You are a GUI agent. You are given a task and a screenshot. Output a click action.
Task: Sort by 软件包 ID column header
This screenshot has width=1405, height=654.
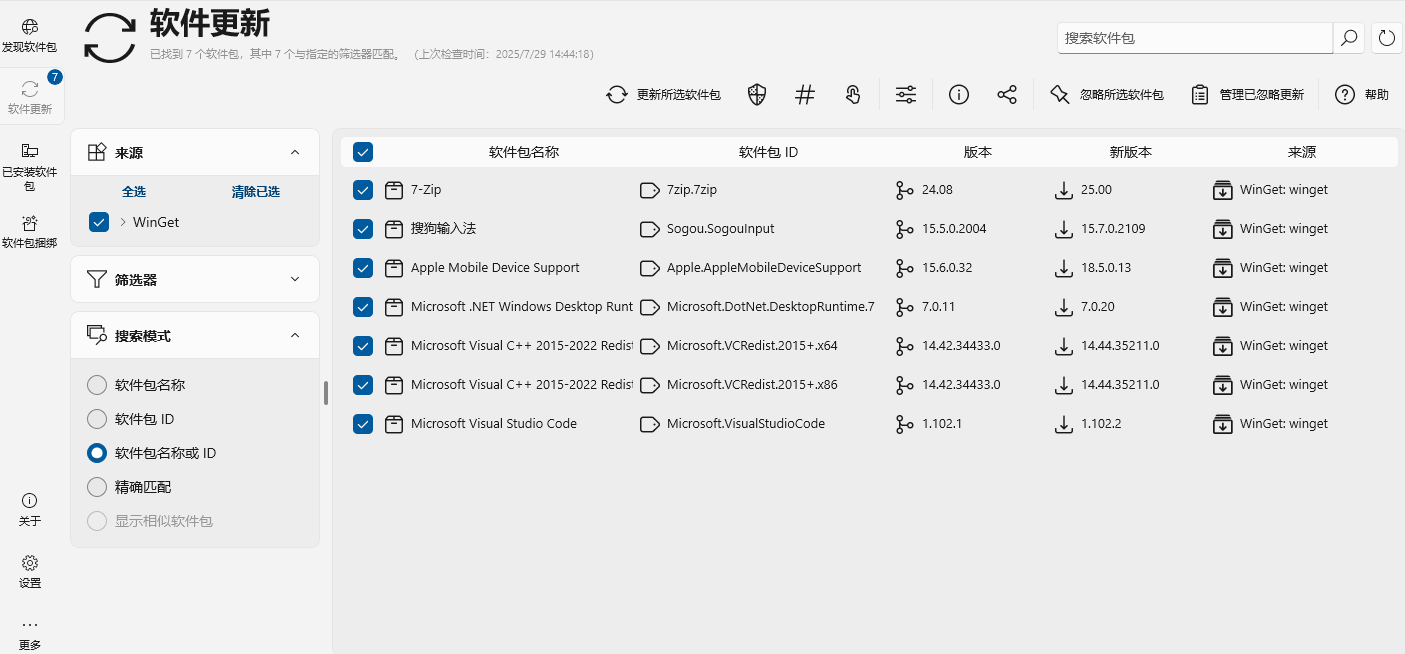pyautogui.click(x=768, y=152)
